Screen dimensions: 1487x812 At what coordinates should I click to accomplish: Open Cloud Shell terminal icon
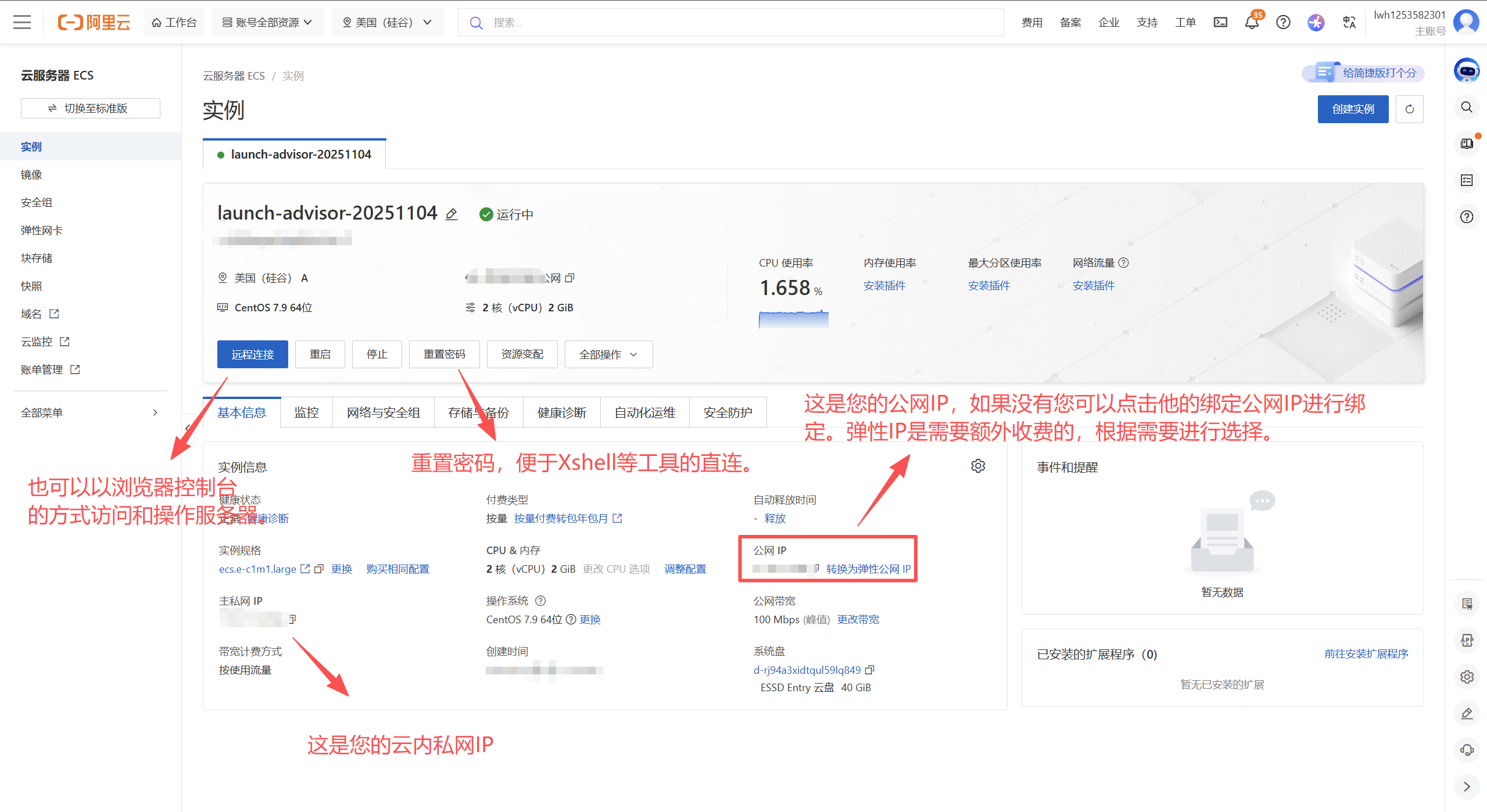tap(1220, 23)
